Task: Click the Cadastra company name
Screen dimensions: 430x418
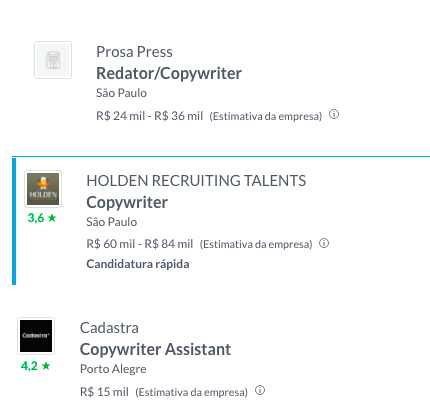Action: [109, 328]
